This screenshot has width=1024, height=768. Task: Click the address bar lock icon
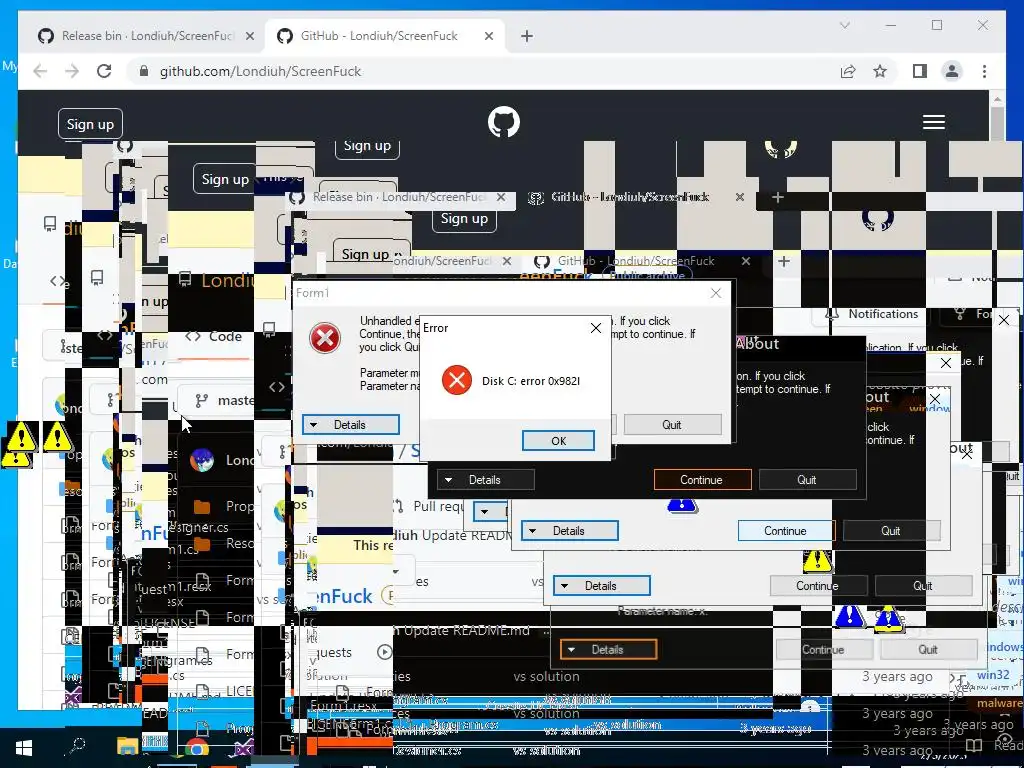coord(144,71)
